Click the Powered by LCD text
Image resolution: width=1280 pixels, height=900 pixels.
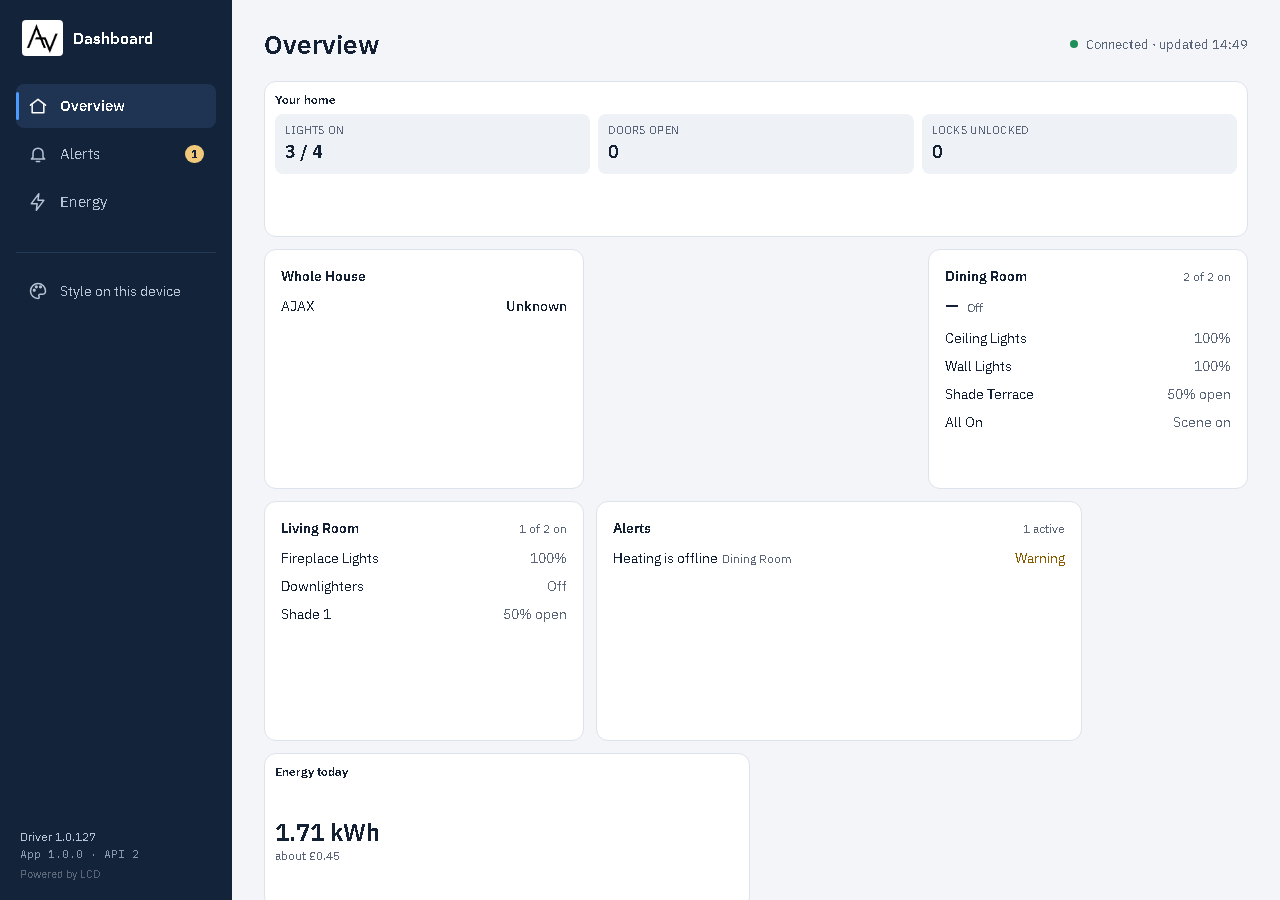(x=60, y=874)
